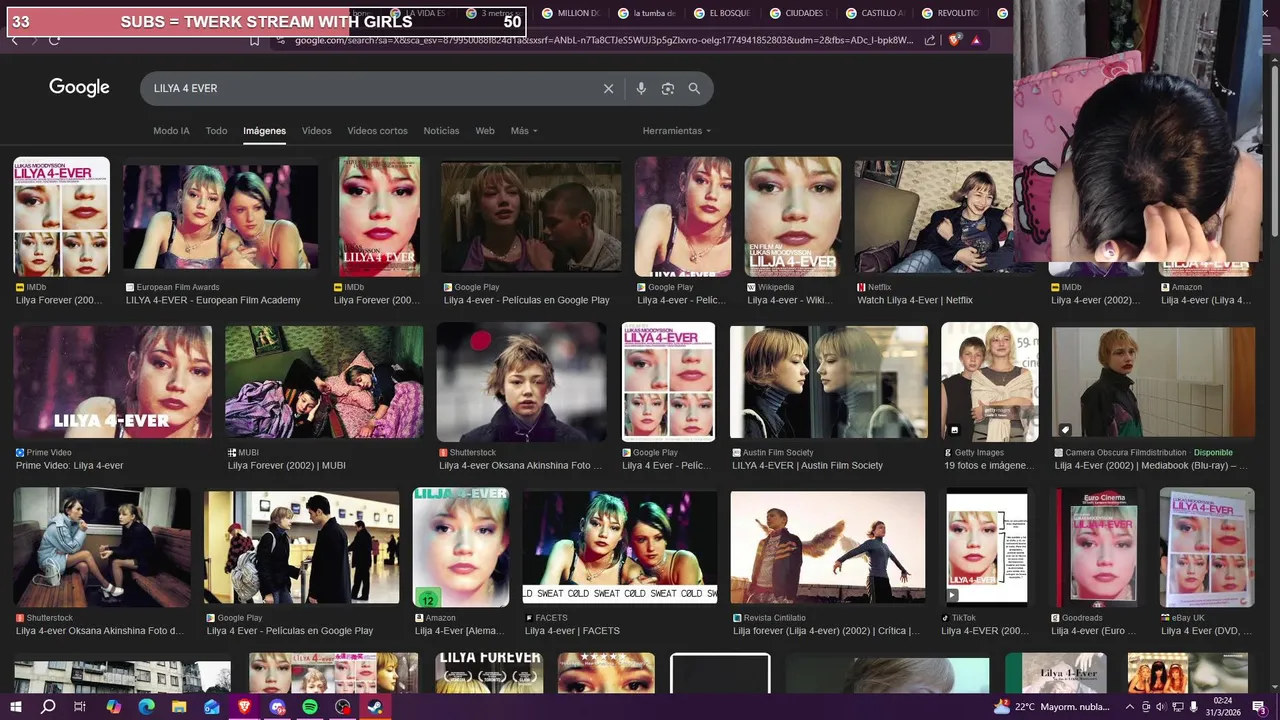Image resolution: width=1280 pixels, height=720 pixels.
Task: Open Microsoft Edge from the taskbar
Action: coord(146,707)
